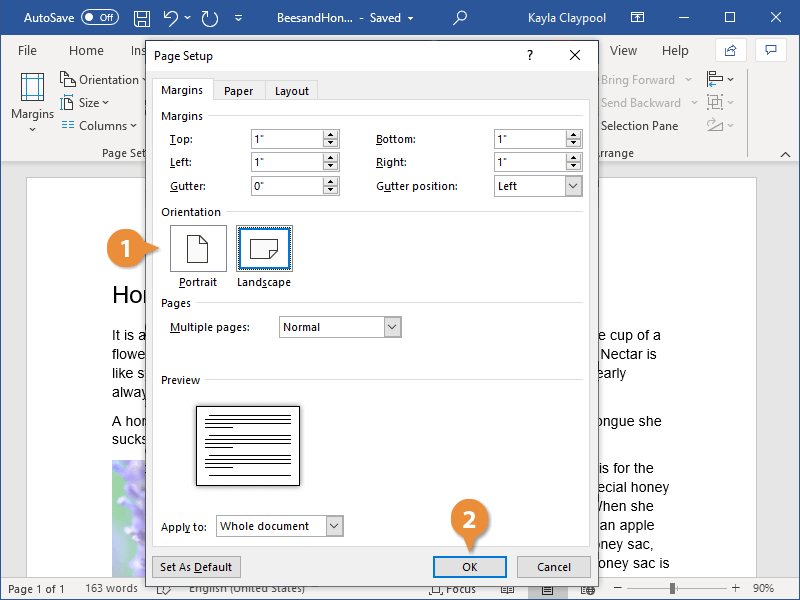Click the Share icon in ribbon
The height and width of the screenshot is (600, 800).
tap(731, 51)
